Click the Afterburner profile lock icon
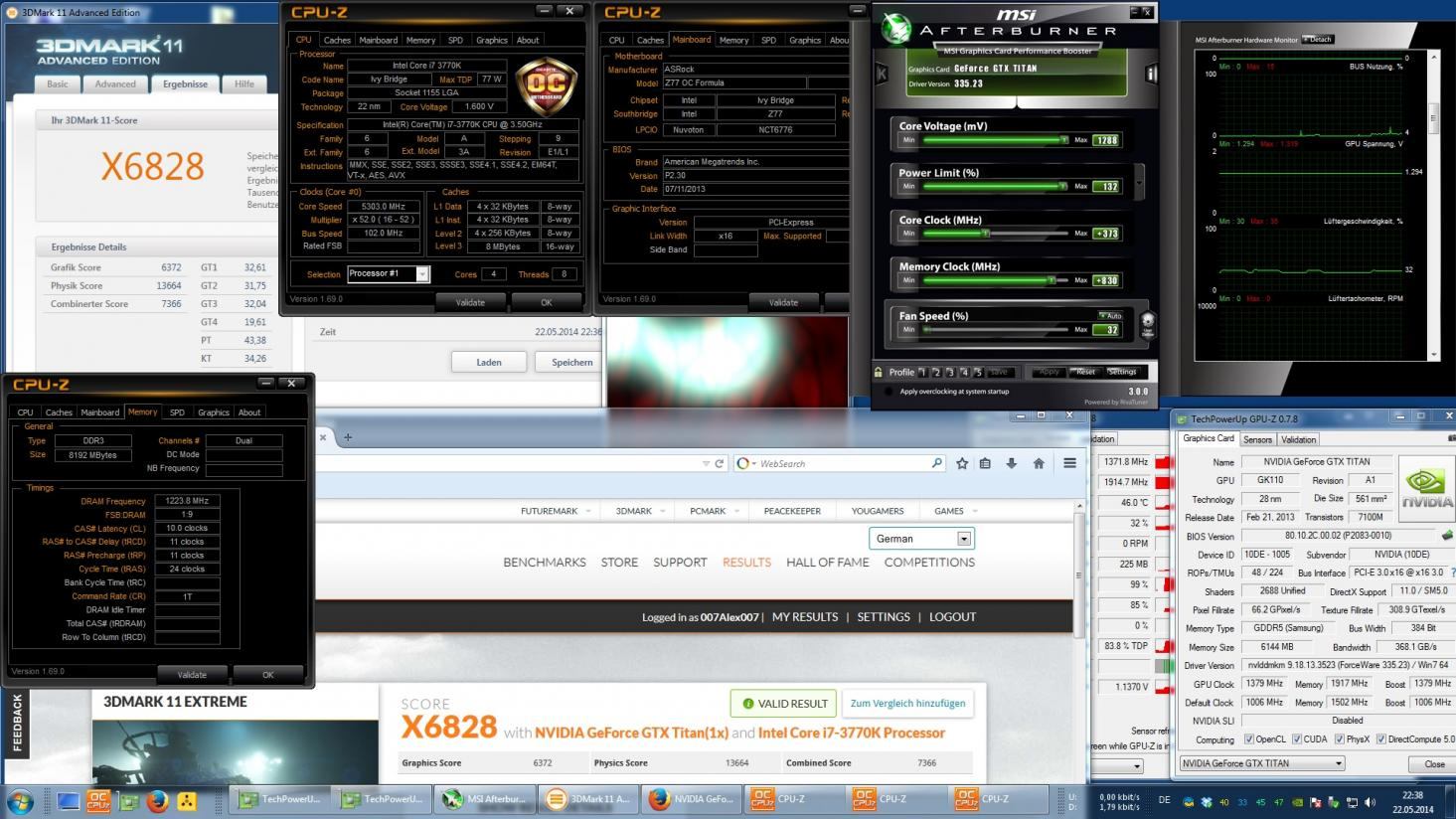This screenshot has height=819, width=1456. click(879, 372)
